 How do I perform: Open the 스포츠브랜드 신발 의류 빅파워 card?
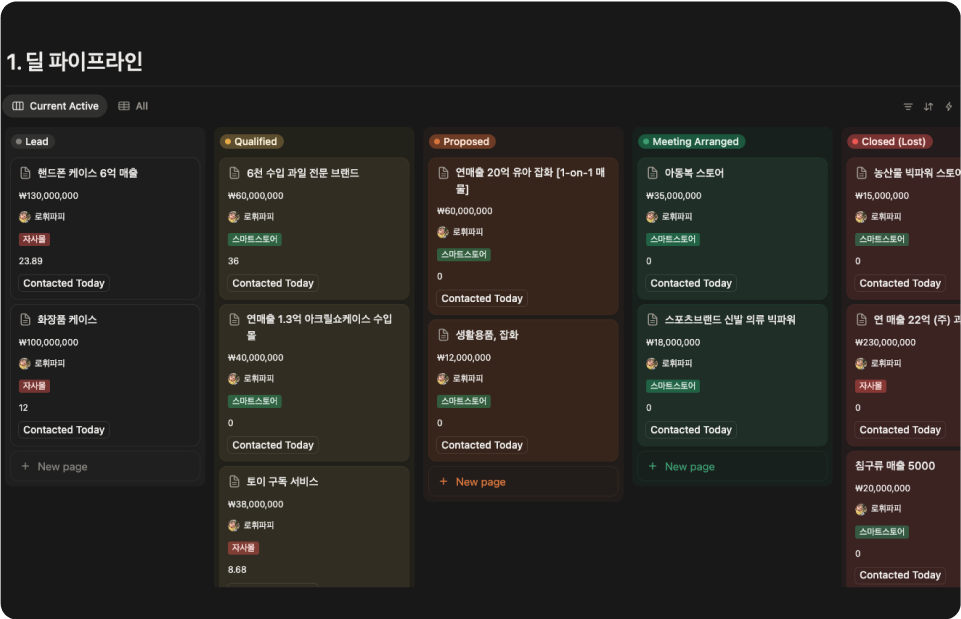pyautogui.click(x=732, y=375)
